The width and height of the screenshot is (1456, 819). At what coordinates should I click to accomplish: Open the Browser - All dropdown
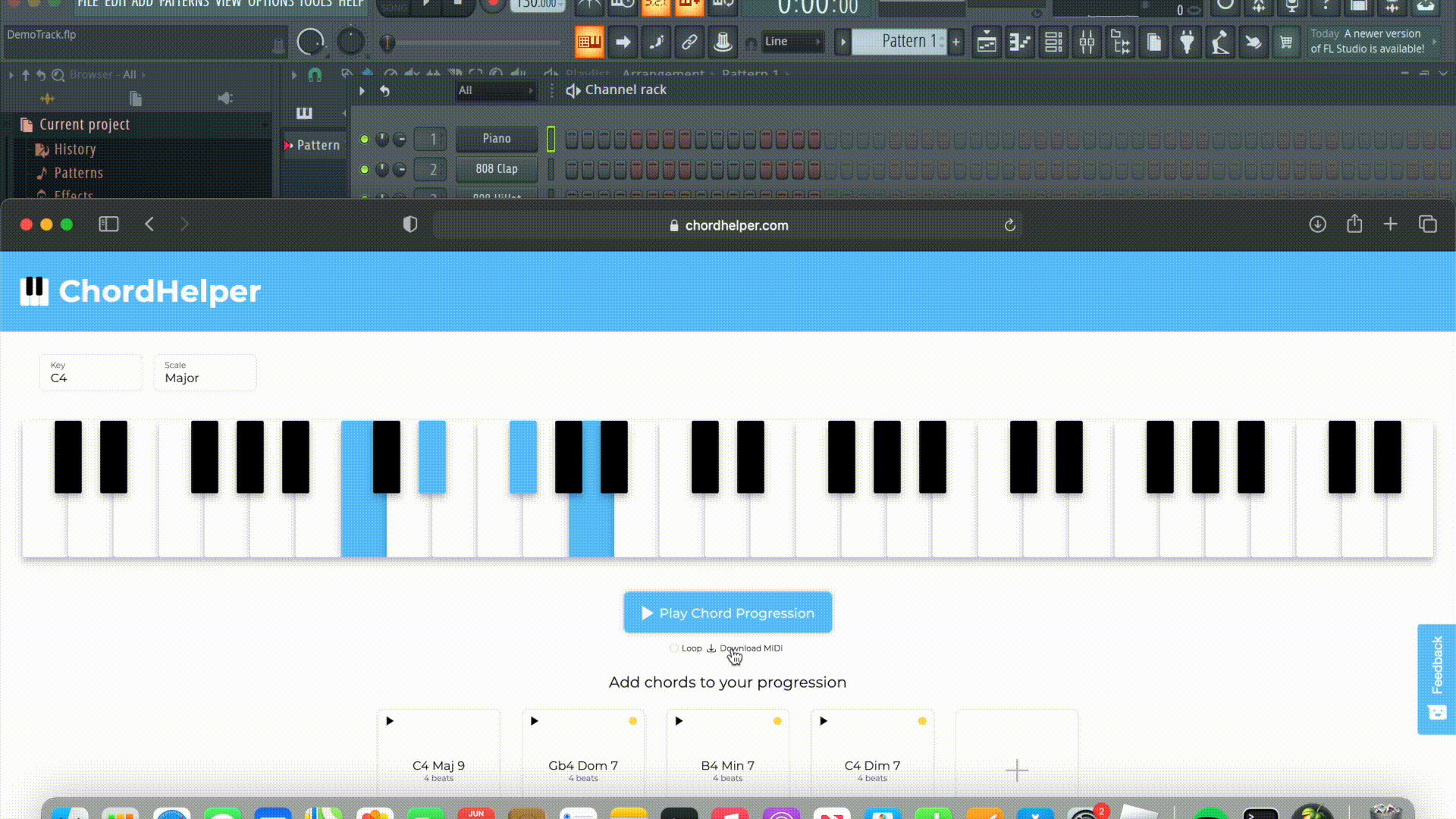tap(108, 75)
